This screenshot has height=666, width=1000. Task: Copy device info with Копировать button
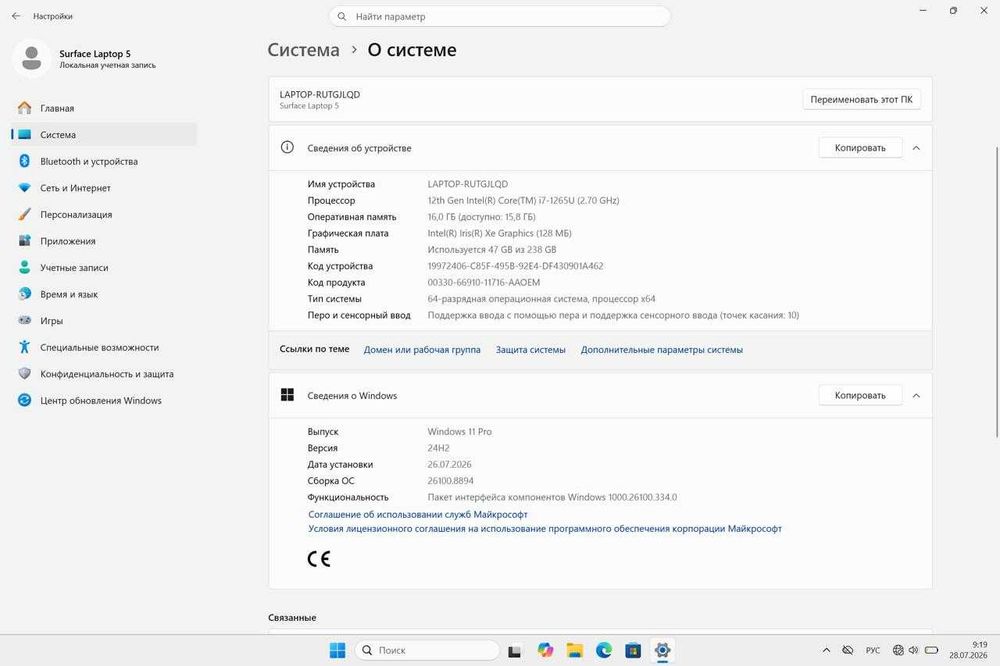860,147
